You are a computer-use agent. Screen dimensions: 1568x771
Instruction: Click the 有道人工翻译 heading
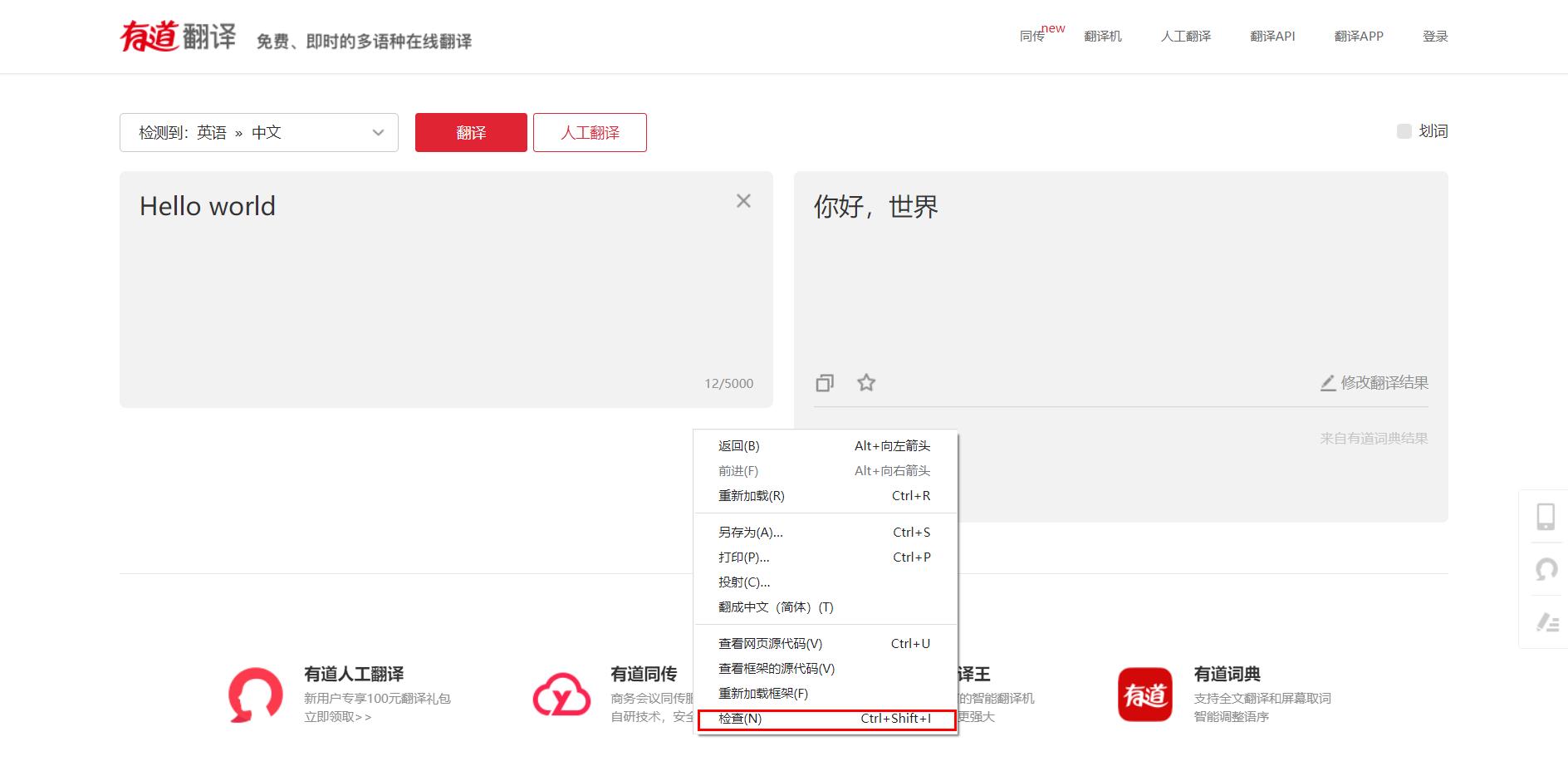[x=354, y=674]
